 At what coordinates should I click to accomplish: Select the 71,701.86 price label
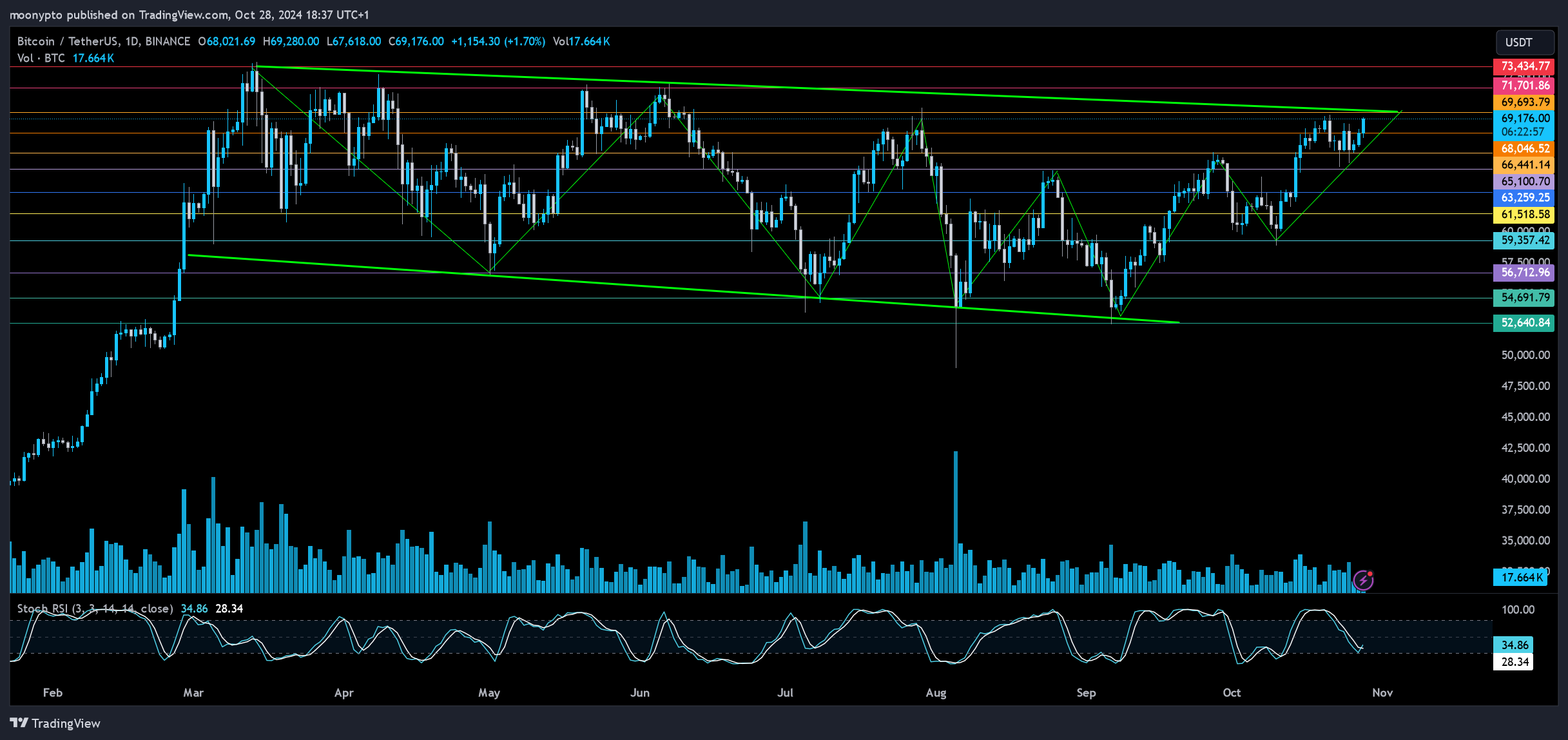pyautogui.click(x=1524, y=86)
